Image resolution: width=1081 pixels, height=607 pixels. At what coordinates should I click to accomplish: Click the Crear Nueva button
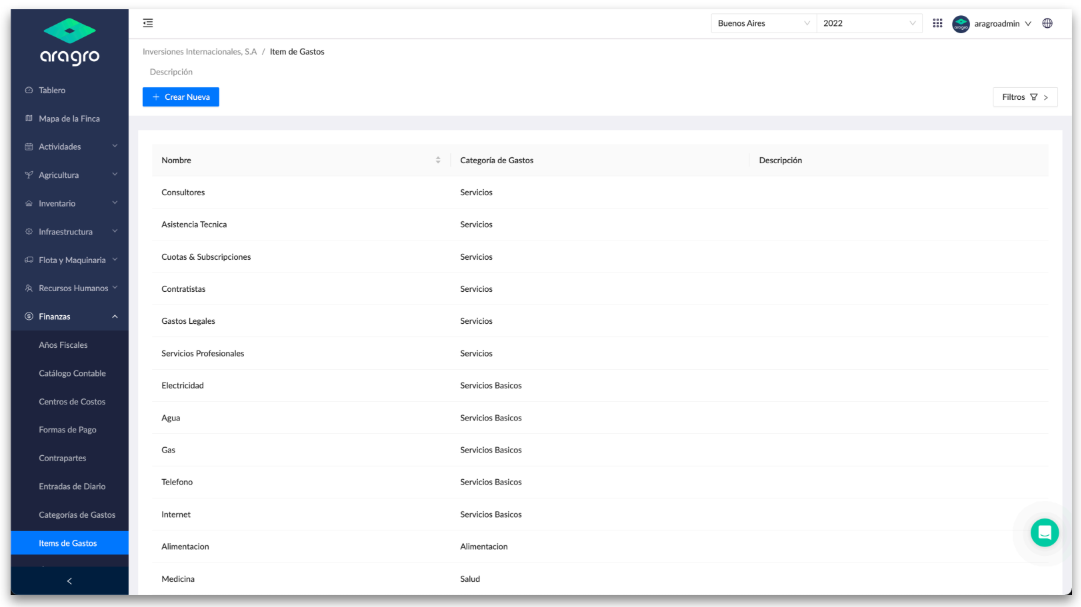(x=181, y=97)
